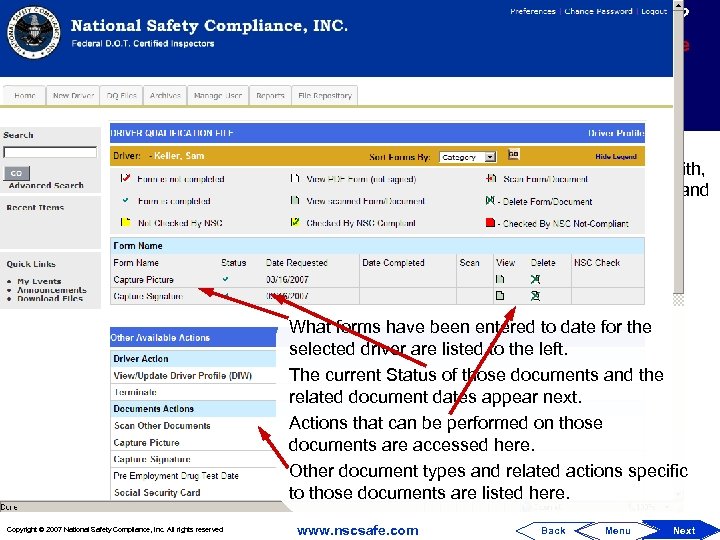Click the browser vertical scrollbar

click(678, 147)
